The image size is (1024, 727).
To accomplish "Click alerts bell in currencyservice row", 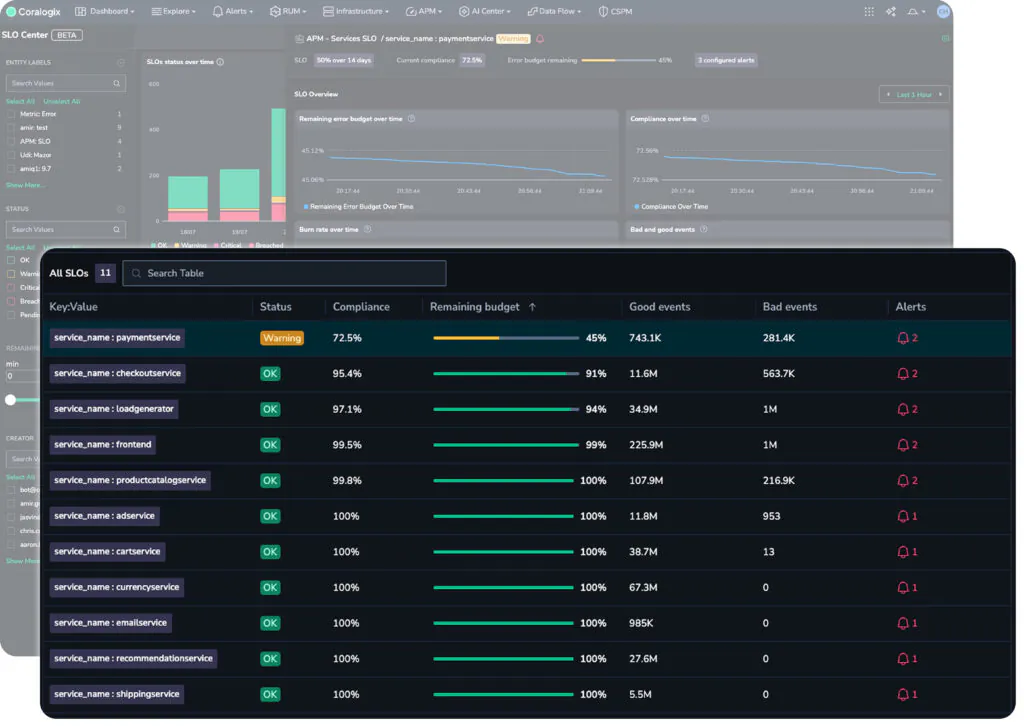I will coord(903,588).
